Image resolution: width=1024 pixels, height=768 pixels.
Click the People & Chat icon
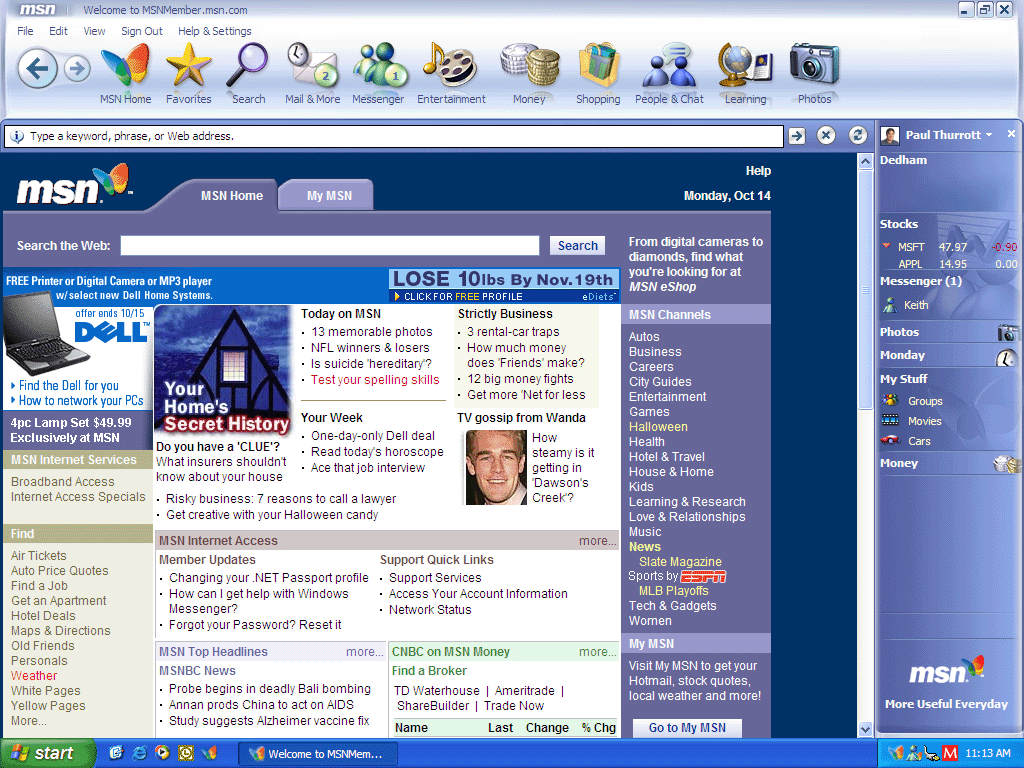[x=669, y=68]
